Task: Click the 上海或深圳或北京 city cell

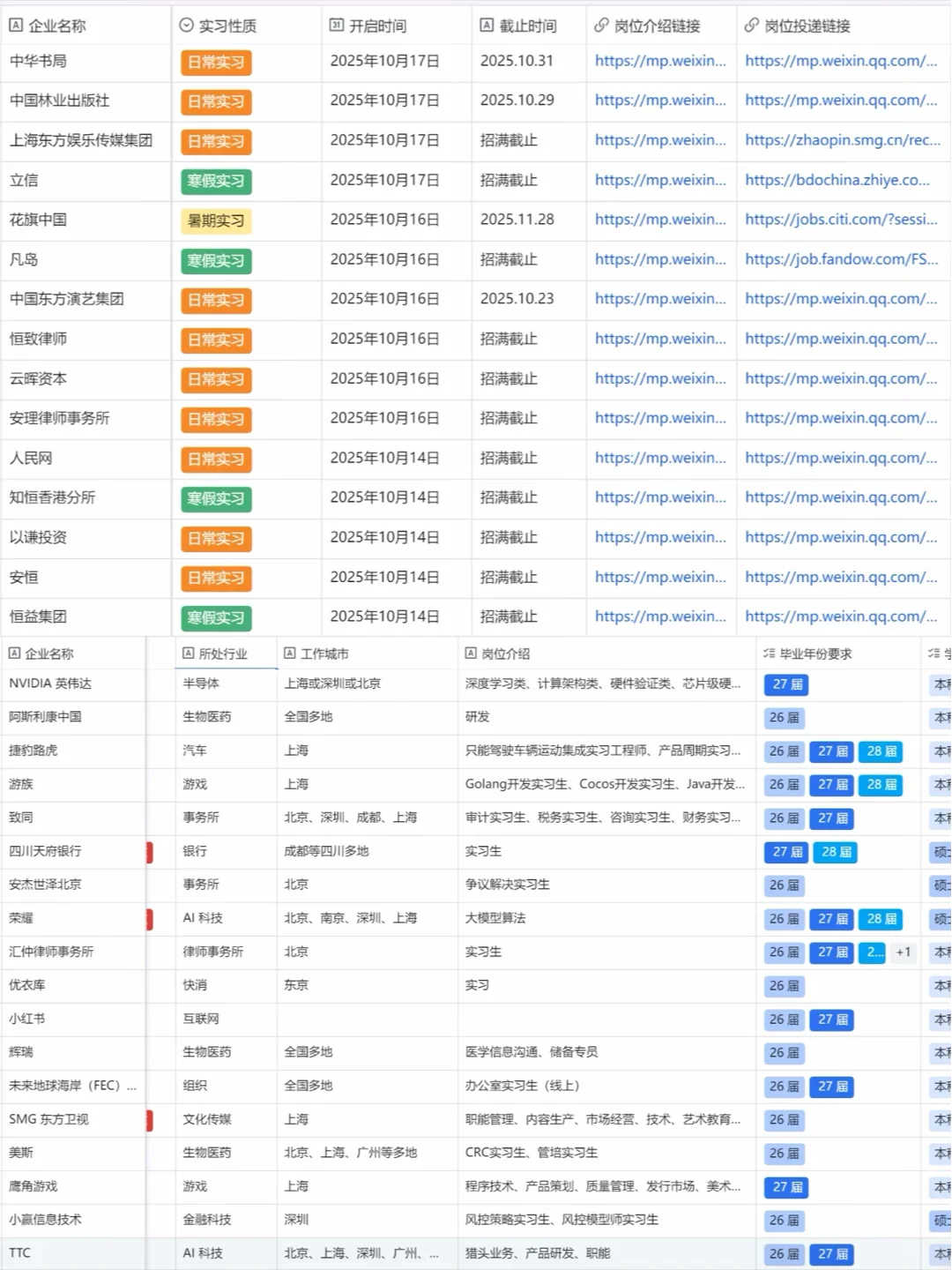Action: (368, 684)
